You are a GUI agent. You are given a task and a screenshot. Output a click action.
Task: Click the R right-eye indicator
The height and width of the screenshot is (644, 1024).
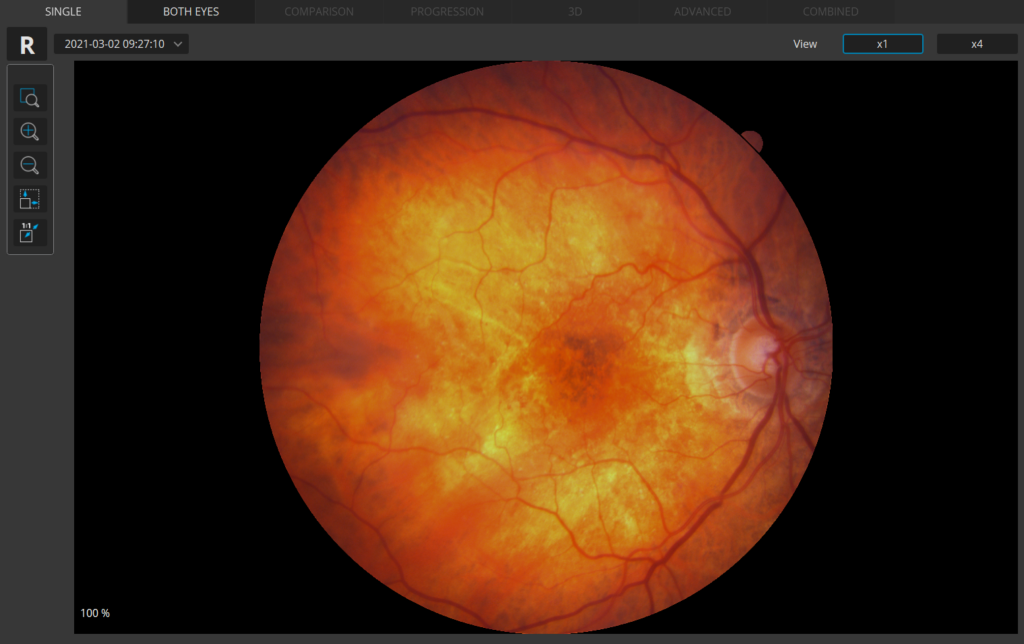click(x=27, y=44)
